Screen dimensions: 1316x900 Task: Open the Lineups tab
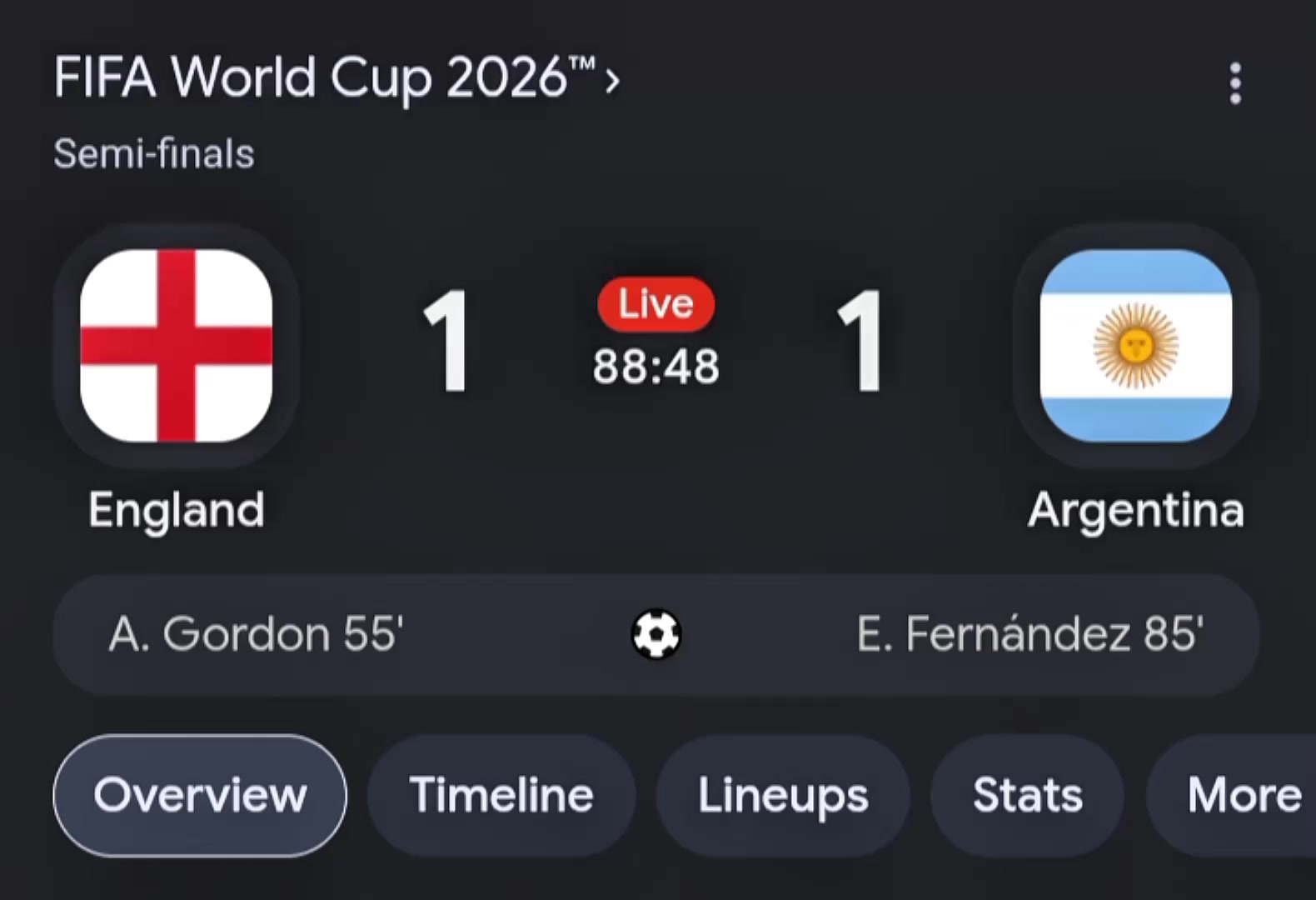pos(783,795)
